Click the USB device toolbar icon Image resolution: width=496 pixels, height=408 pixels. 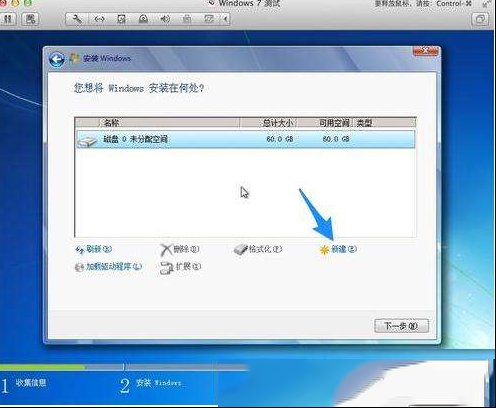pos(187,19)
